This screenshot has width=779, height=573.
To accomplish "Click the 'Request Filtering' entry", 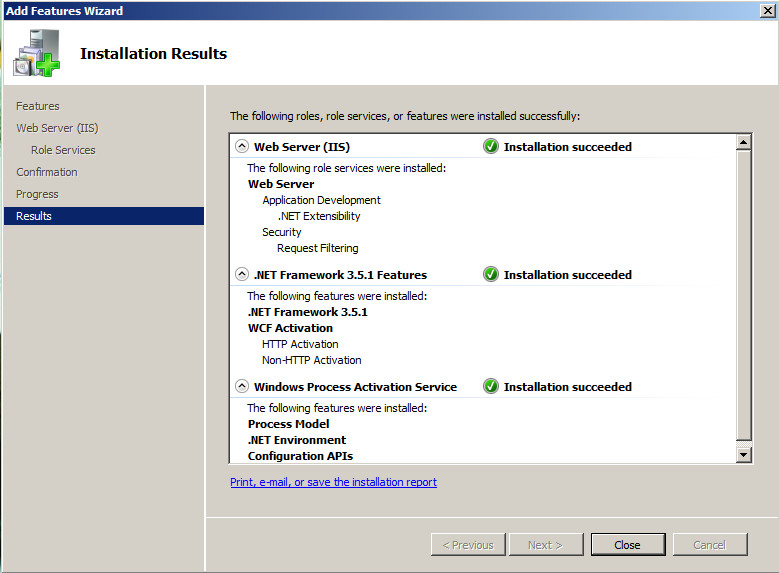I will click(x=317, y=248).
